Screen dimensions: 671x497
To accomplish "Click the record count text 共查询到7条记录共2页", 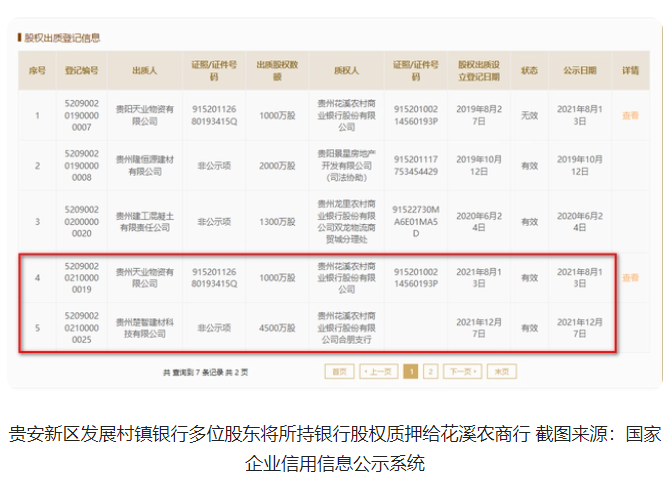I will [205, 372].
